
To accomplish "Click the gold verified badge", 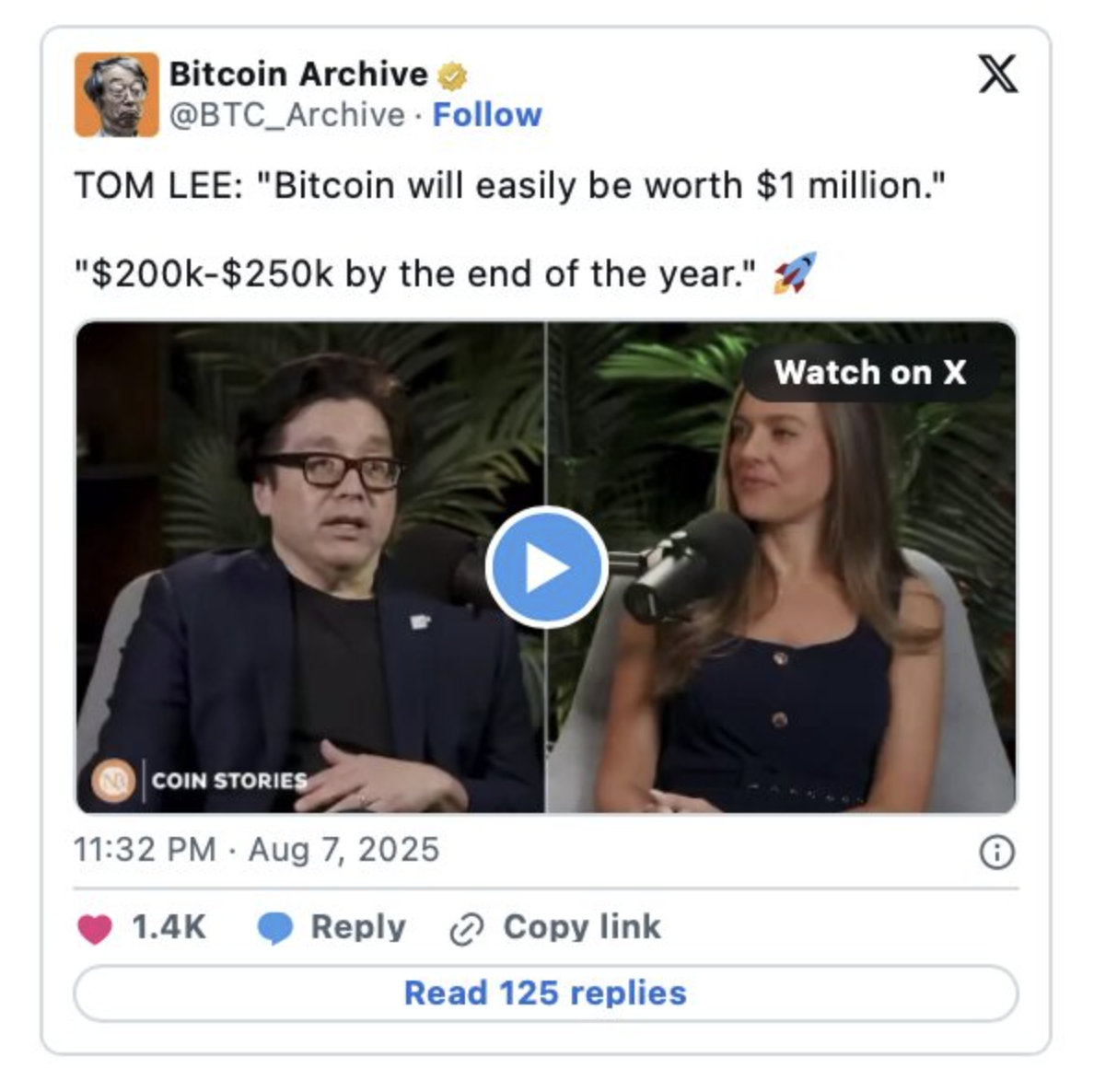I will 452,76.
